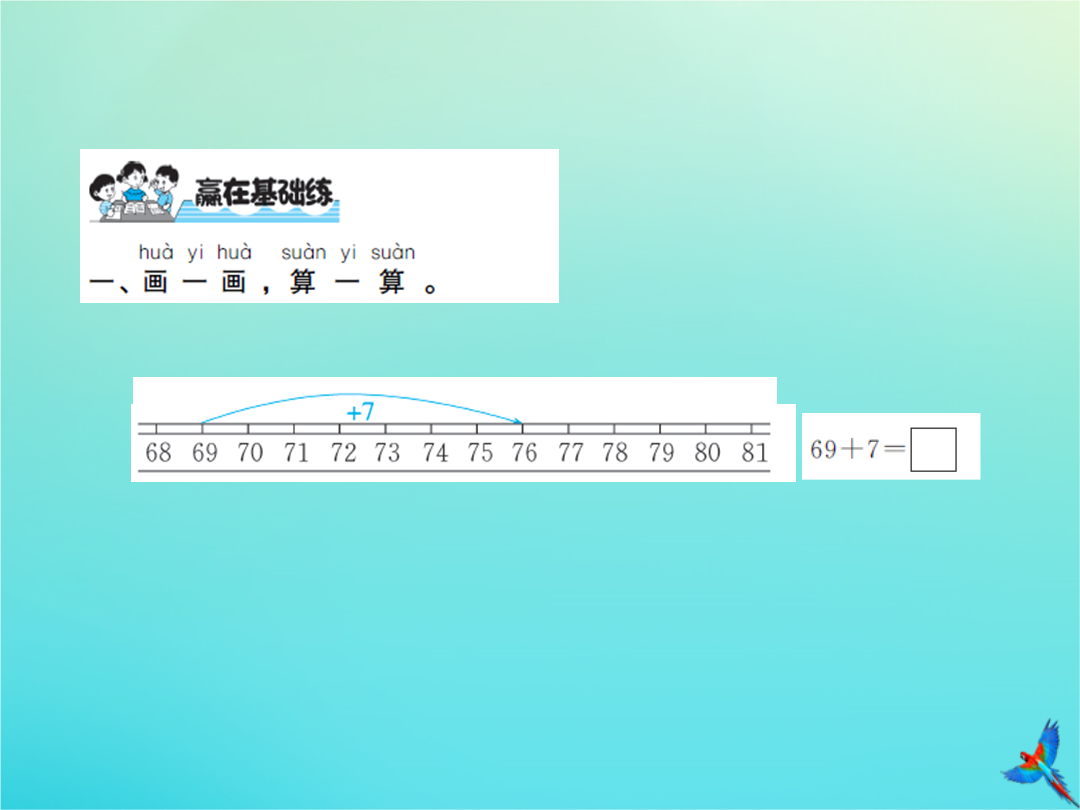Screen dimensions: 1080x810
Task: Click number 75 on the number line
Action: (480, 453)
